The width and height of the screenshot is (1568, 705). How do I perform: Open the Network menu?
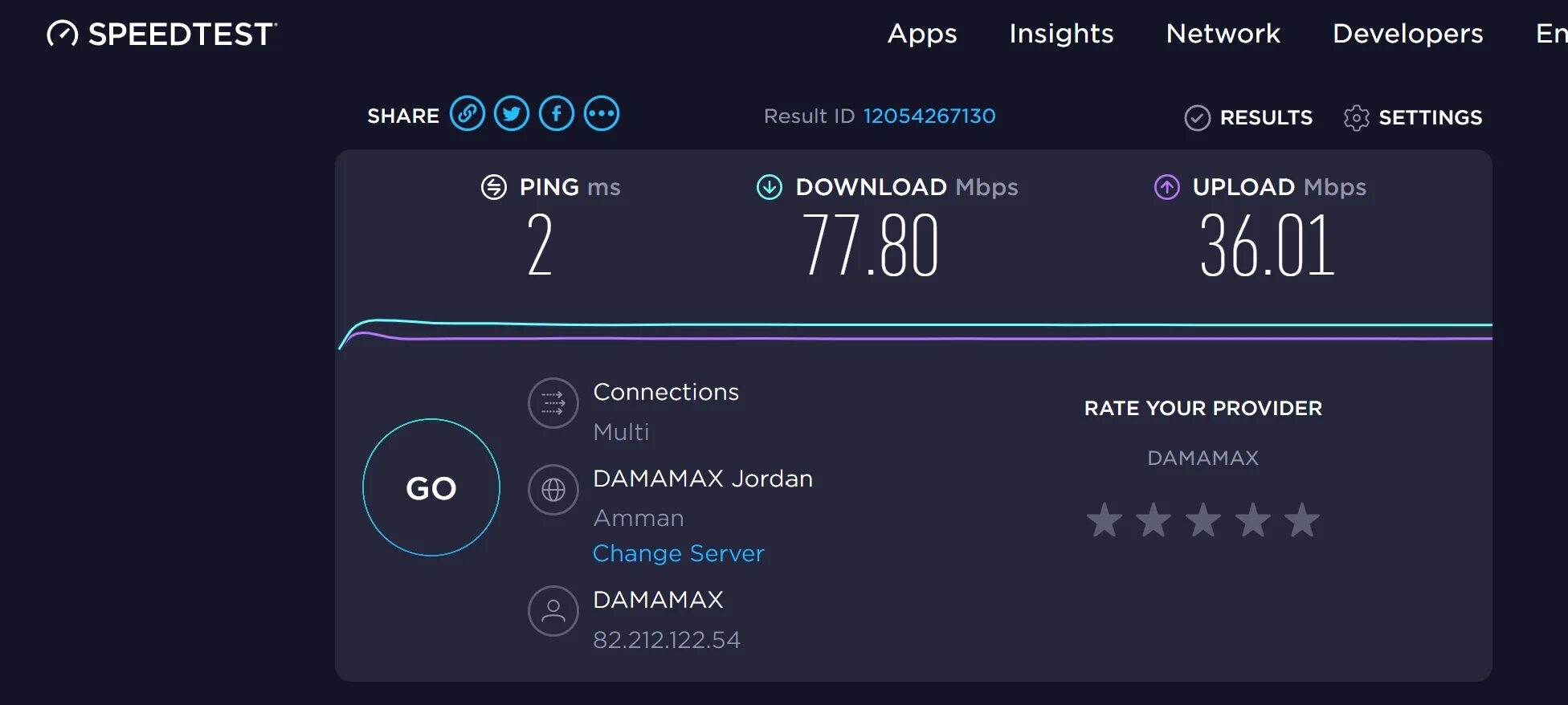pyautogui.click(x=1223, y=34)
